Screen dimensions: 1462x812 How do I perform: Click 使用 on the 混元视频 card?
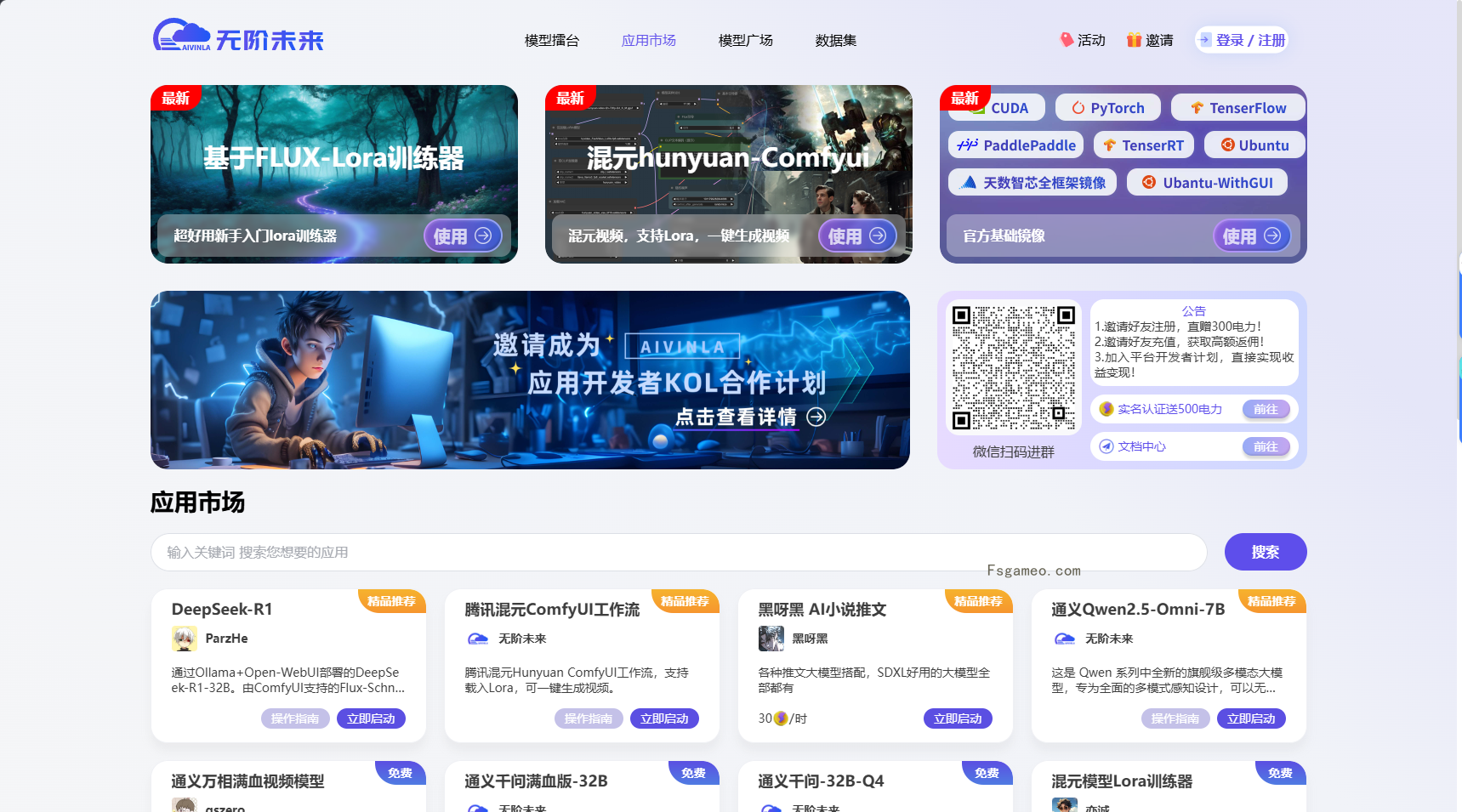click(x=857, y=236)
